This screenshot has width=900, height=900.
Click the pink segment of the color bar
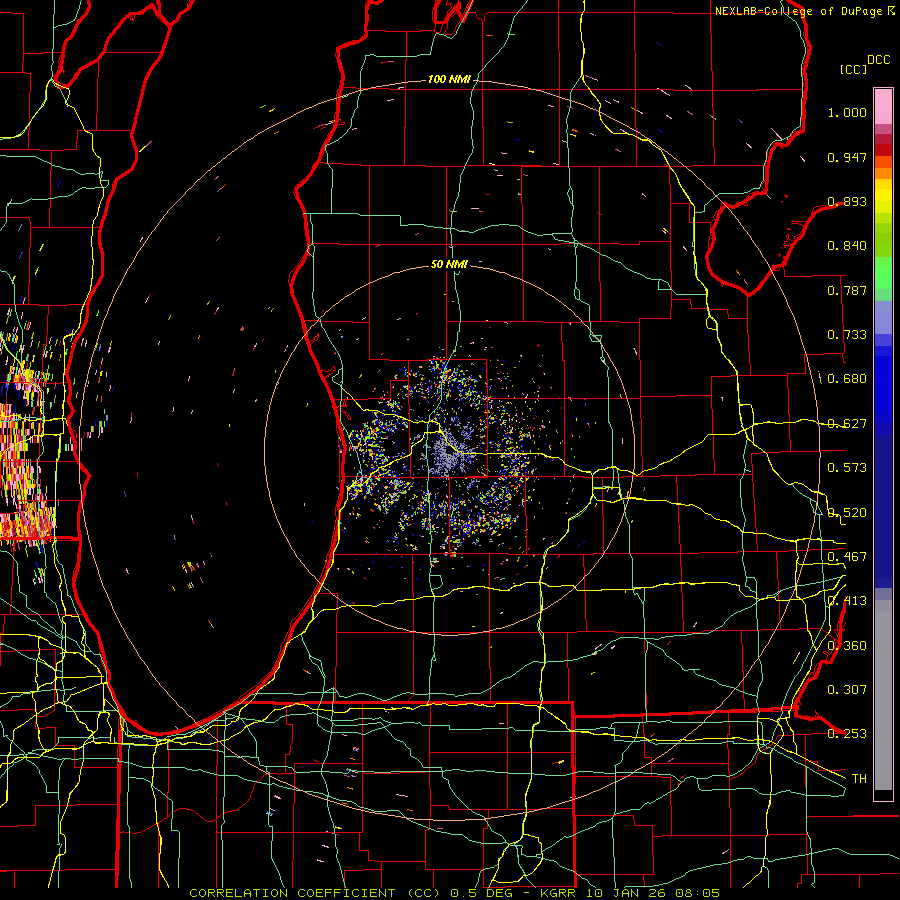pos(883,107)
